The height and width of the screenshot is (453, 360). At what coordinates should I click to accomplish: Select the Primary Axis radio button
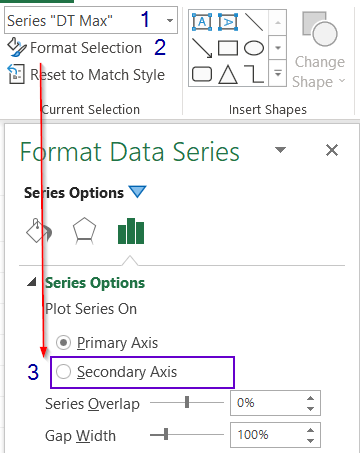click(x=63, y=343)
